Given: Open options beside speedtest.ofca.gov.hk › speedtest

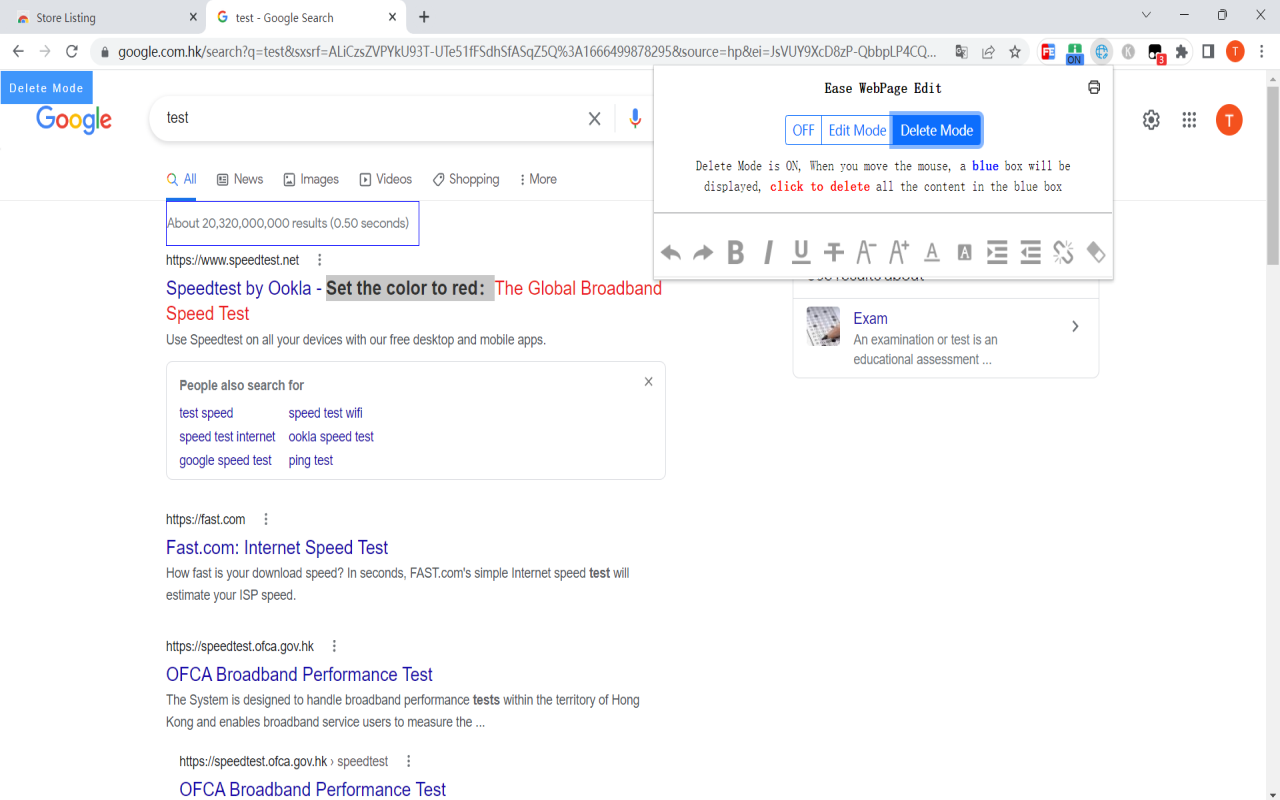Looking at the screenshot, I should 408,761.
